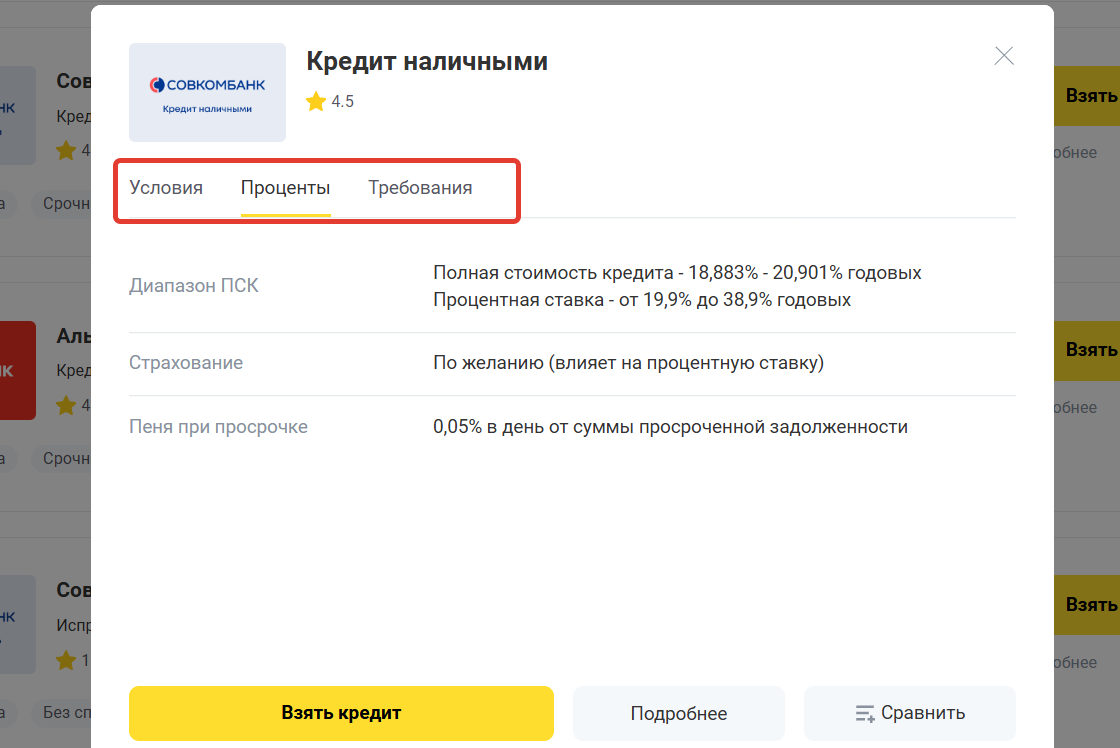Viewport: 1120px width, 748px height.
Task: Click the Полная стоимость кредита line
Action: 677,273
